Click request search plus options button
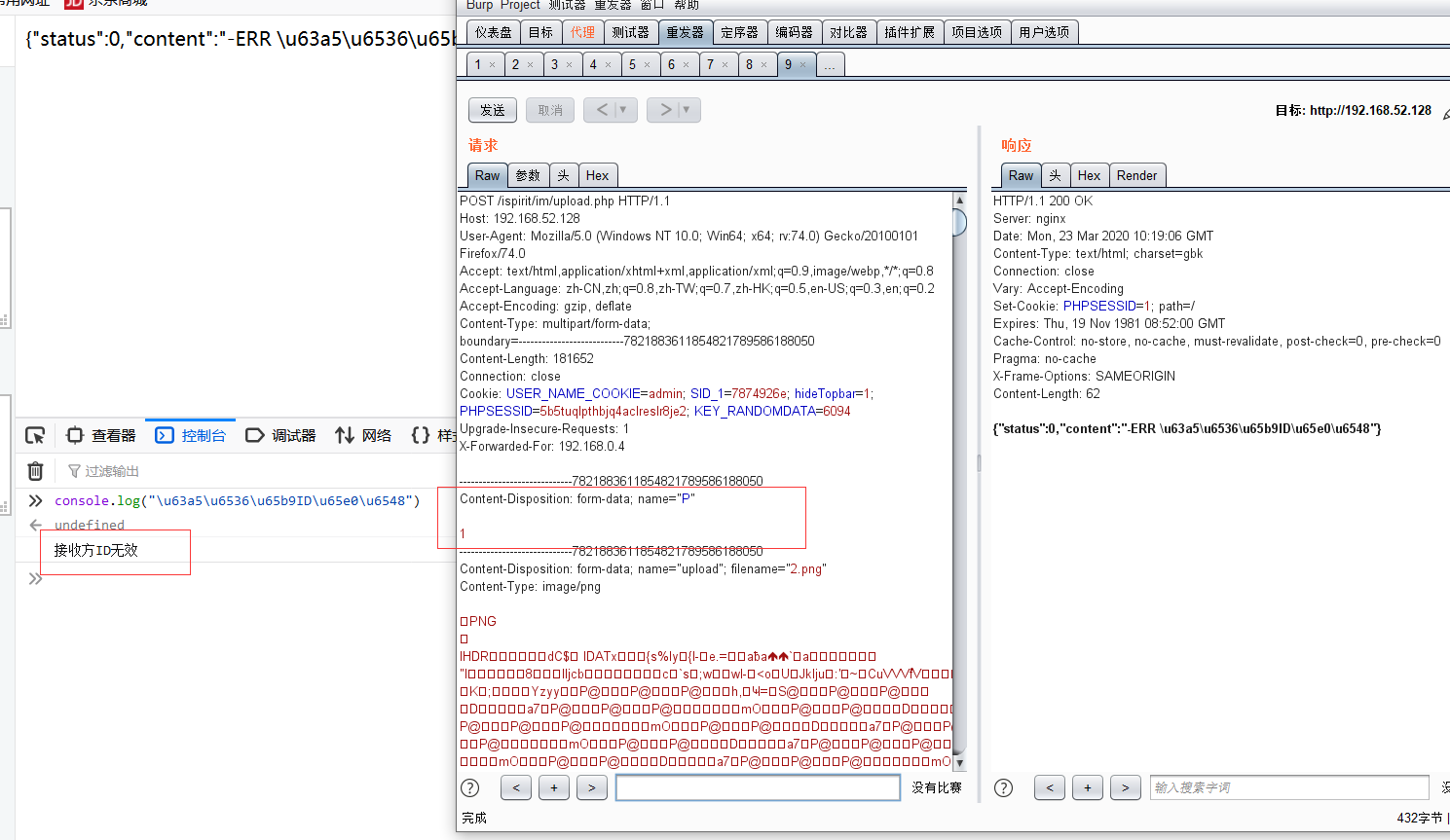1450x840 pixels. coord(554,787)
